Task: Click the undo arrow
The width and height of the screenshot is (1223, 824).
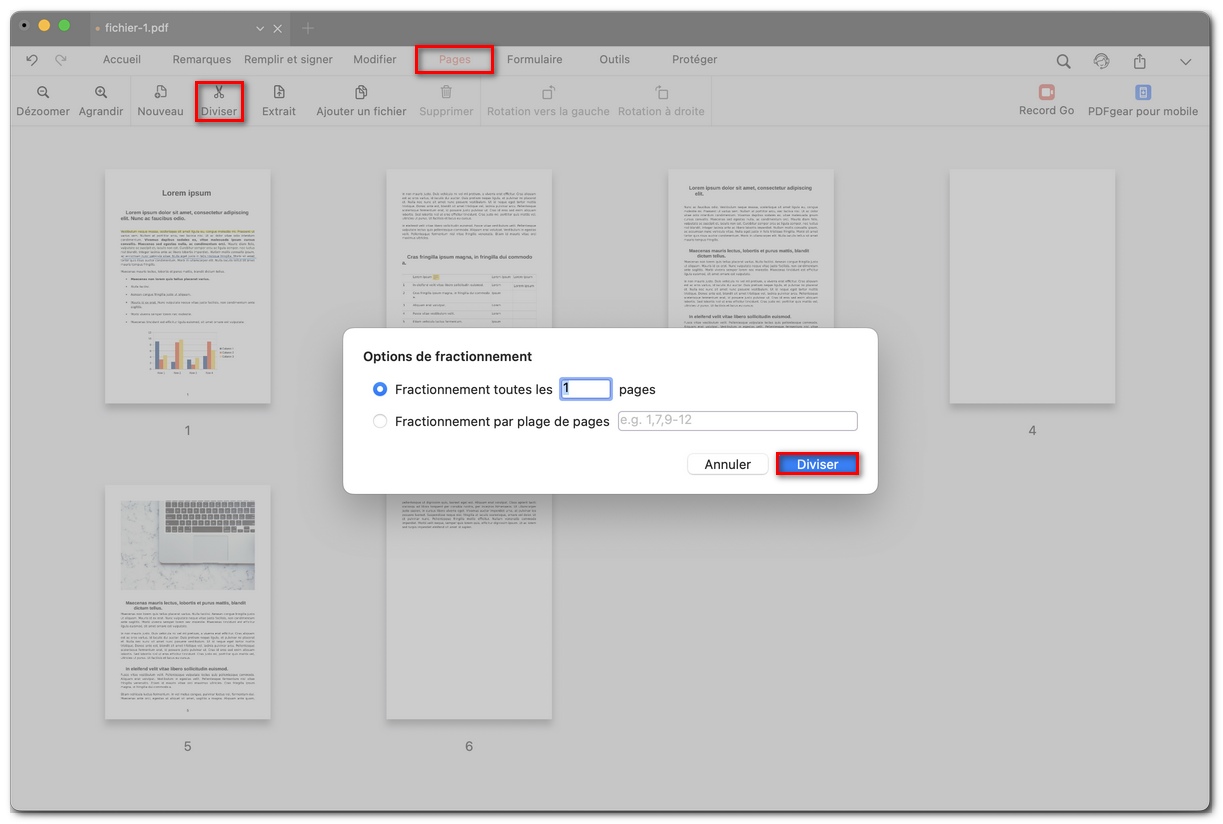Action: point(30,60)
